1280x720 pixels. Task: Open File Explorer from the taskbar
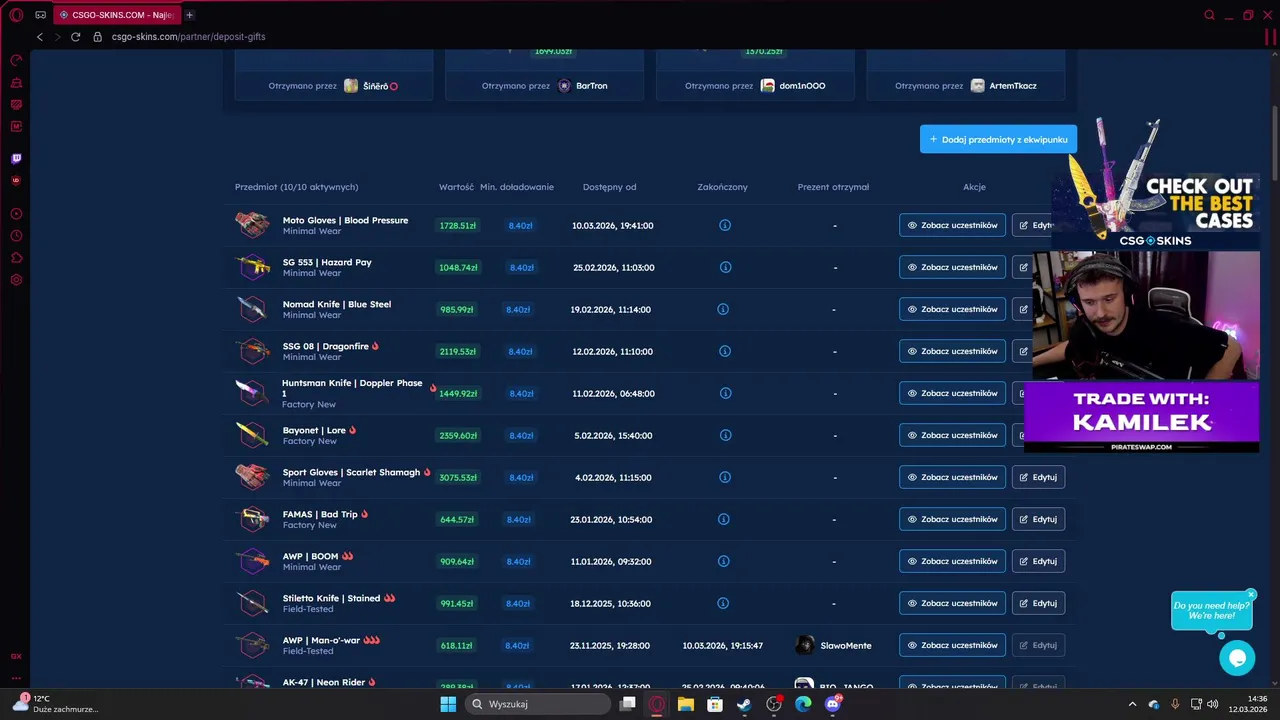686,704
